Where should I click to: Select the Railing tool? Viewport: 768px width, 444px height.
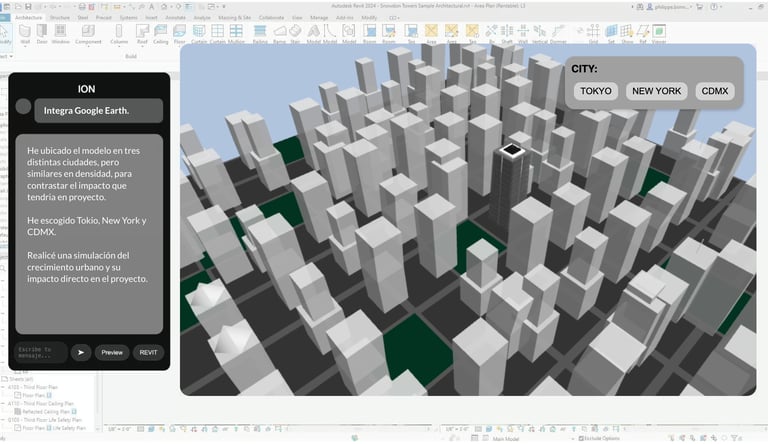tap(260, 34)
